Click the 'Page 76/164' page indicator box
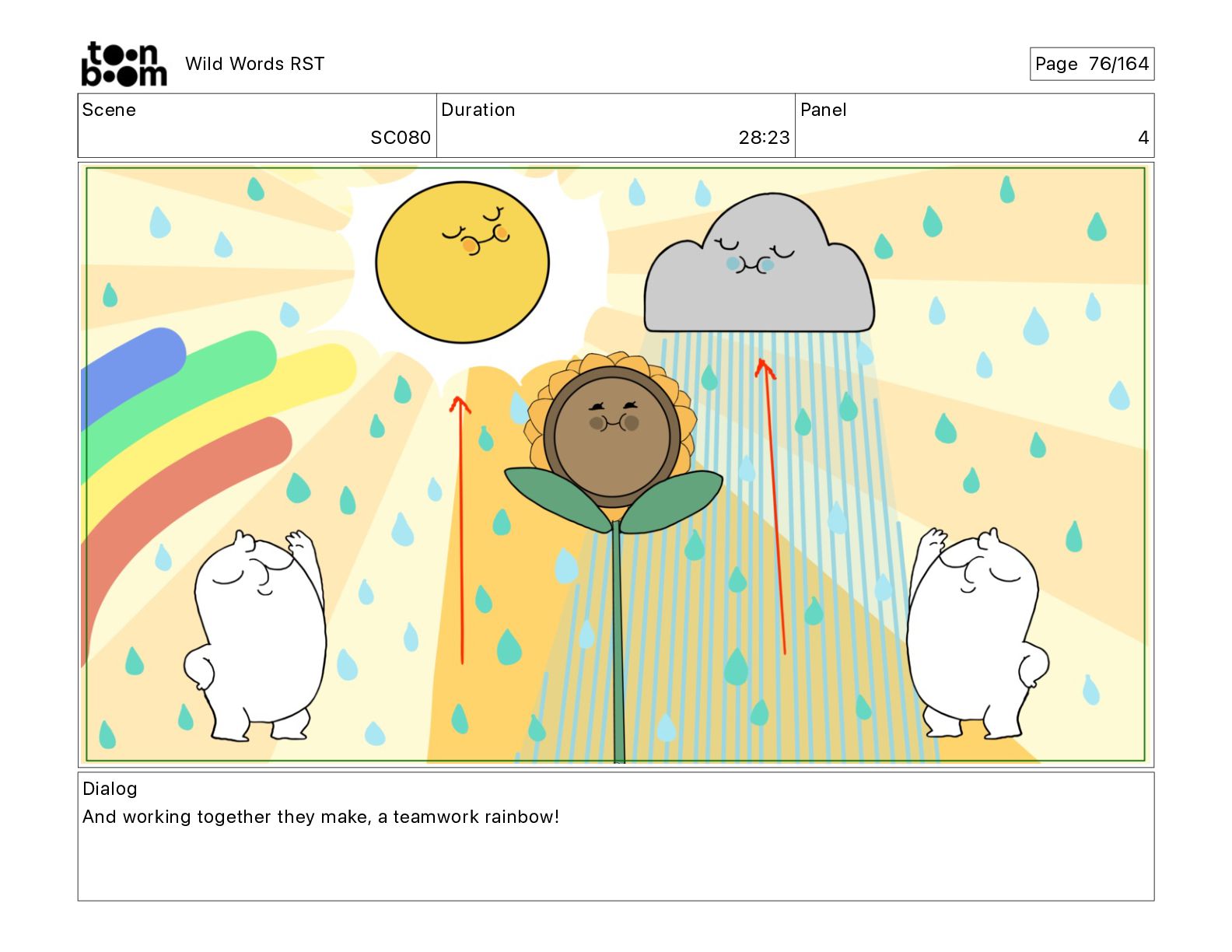1232x952 pixels. (1092, 64)
